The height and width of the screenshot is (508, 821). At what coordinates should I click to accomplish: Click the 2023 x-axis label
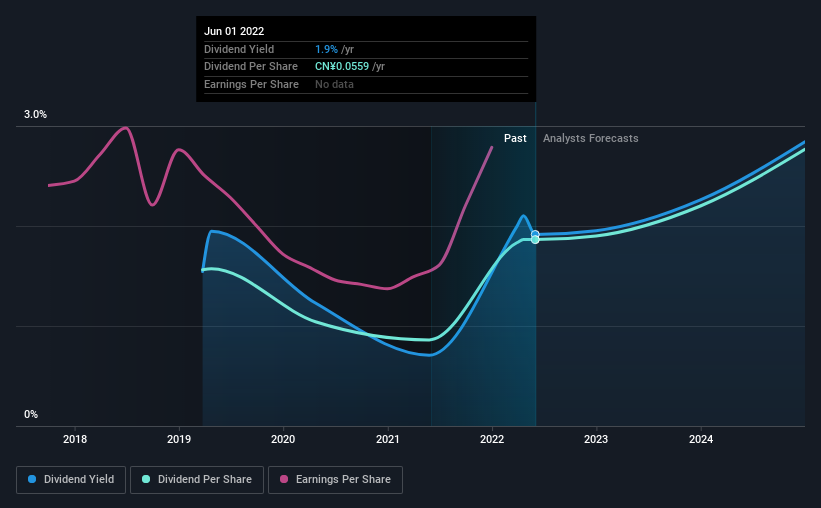click(596, 439)
